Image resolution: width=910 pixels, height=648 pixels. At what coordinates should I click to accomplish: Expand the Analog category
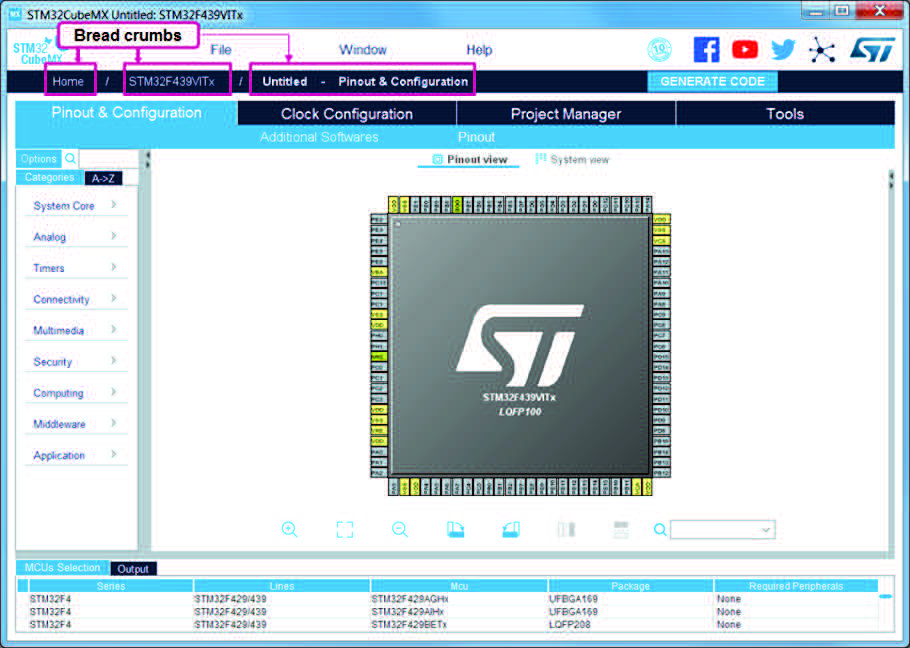[x=75, y=237]
